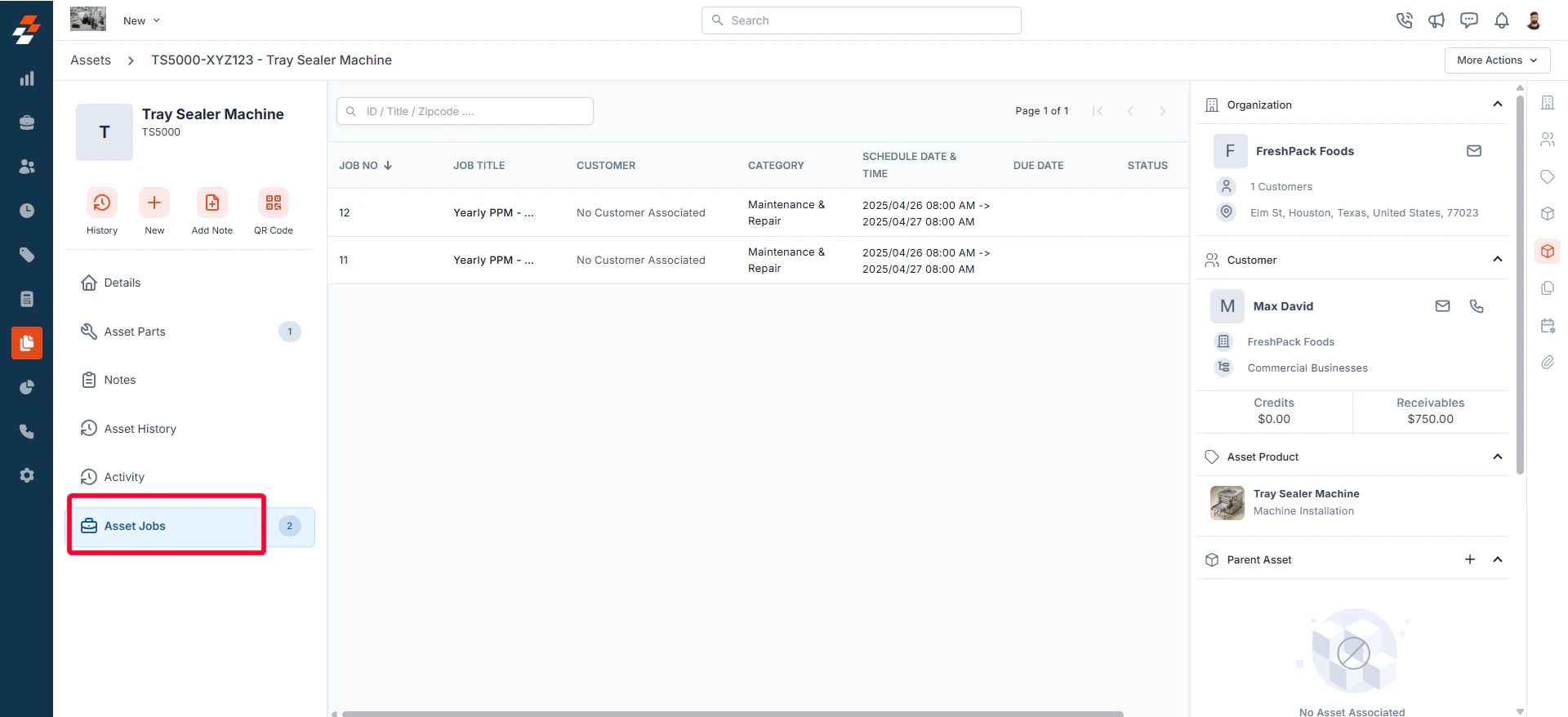Open the price tag icon in left sidebar

[27, 255]
